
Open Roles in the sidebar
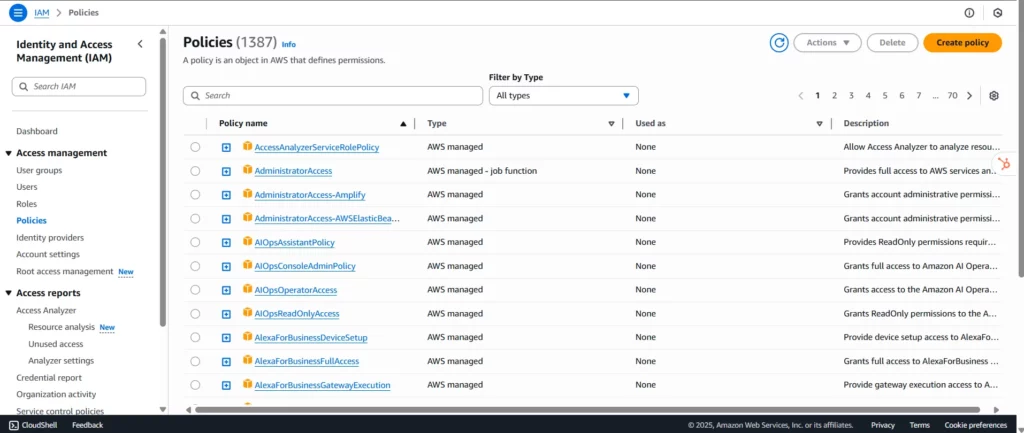(27, 204)
